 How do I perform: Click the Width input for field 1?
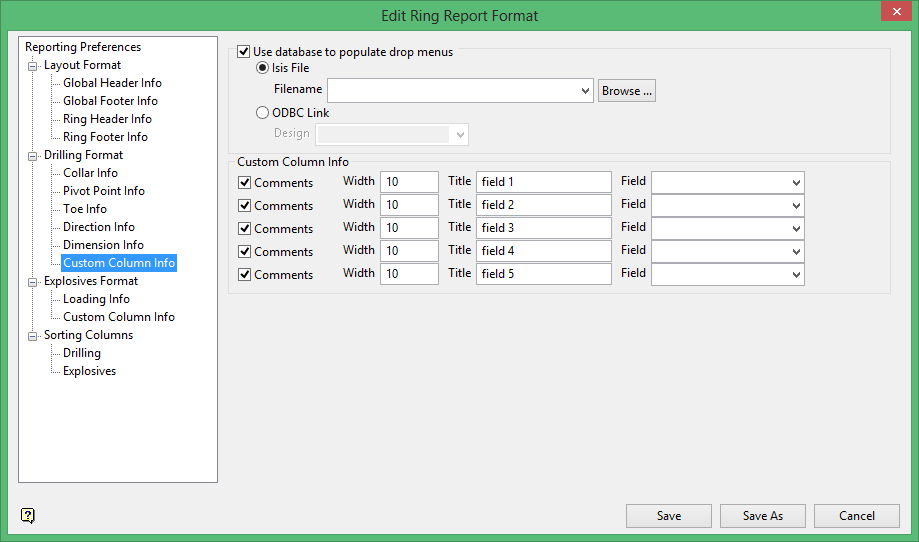click(x=409, y=182)
